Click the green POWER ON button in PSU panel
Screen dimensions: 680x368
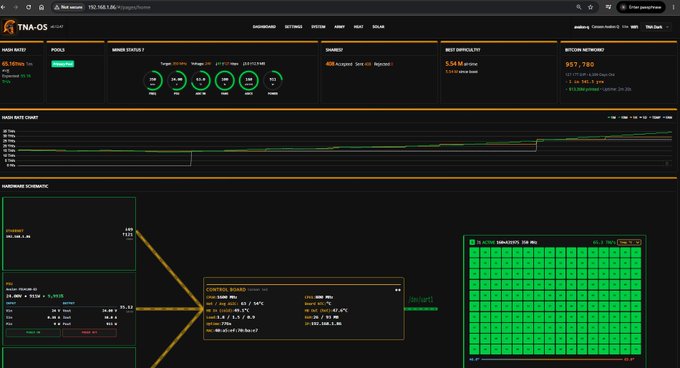33,332
